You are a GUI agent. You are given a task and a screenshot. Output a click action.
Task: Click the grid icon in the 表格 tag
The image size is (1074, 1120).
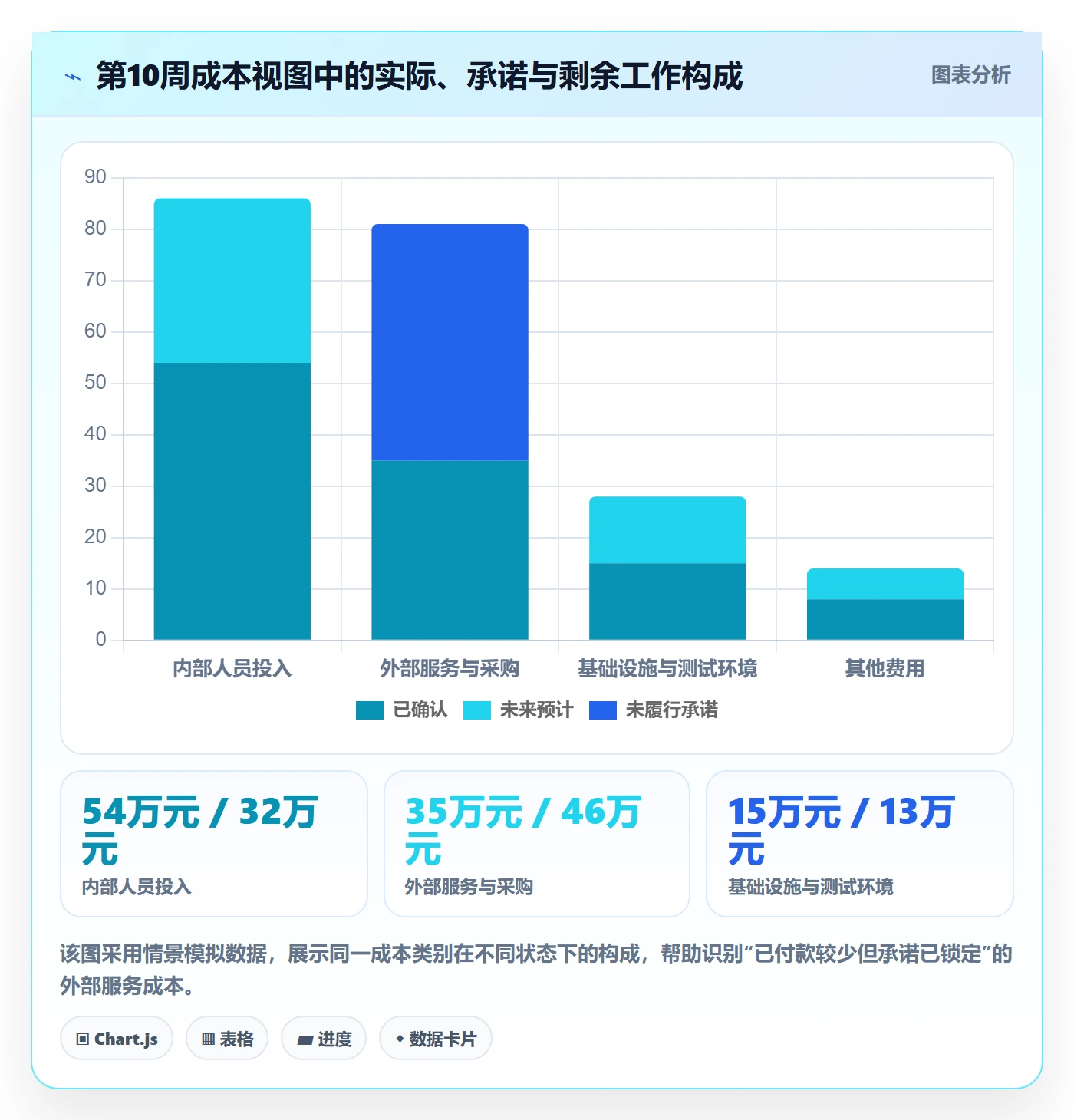(208, 1039)
